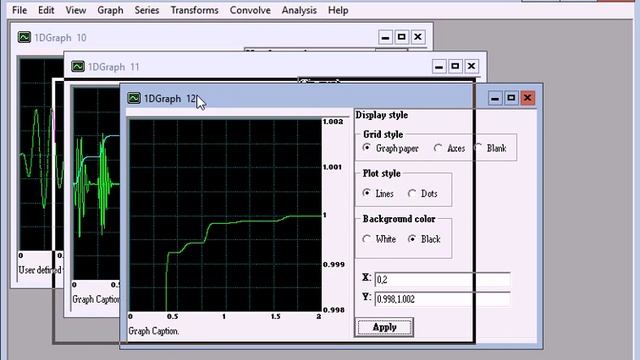Click the X range input field

pos(442,280)
